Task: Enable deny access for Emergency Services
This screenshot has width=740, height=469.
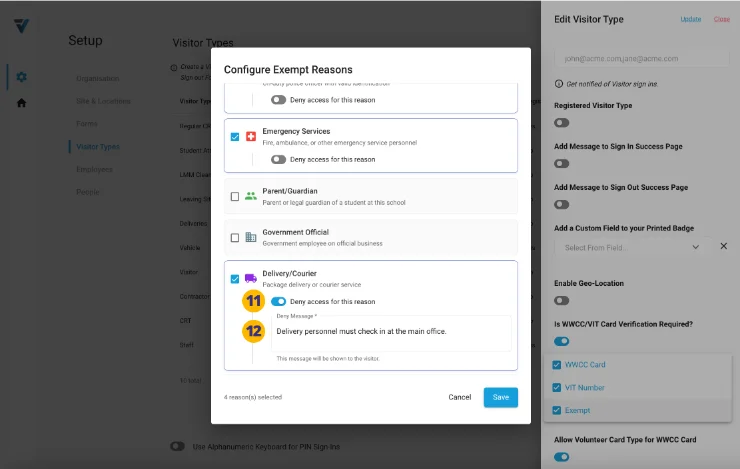Action: tap(278, 159)
